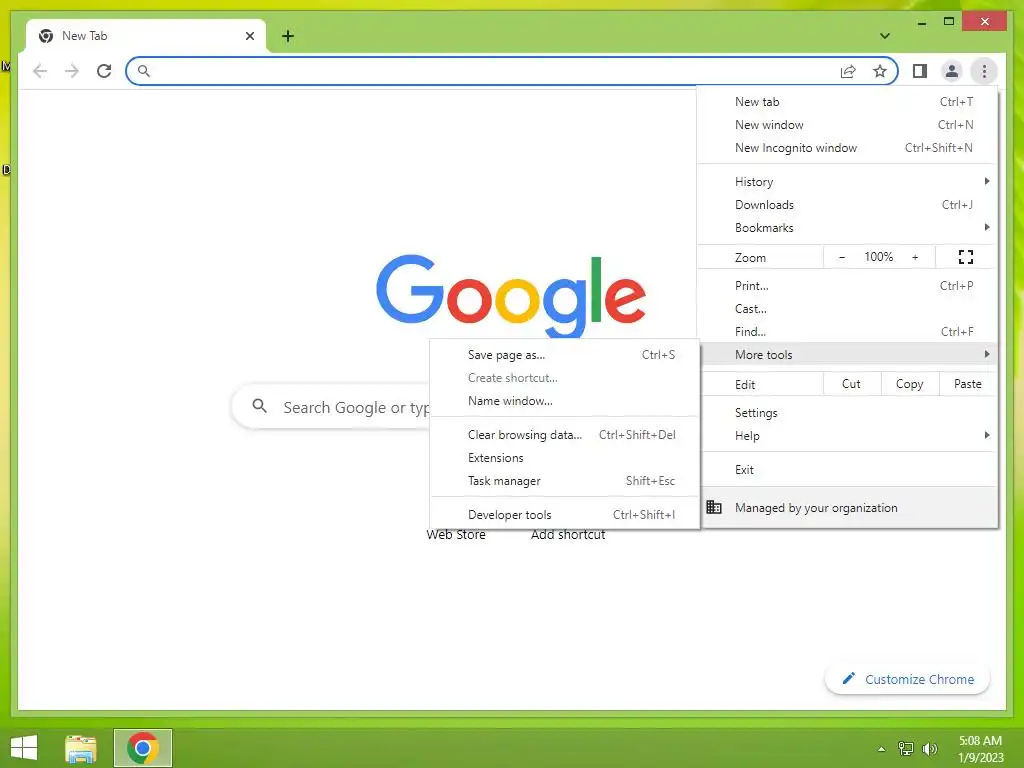
Task: Click the pencil icon on Customize Chrome
Action: (x=848, y=679)
